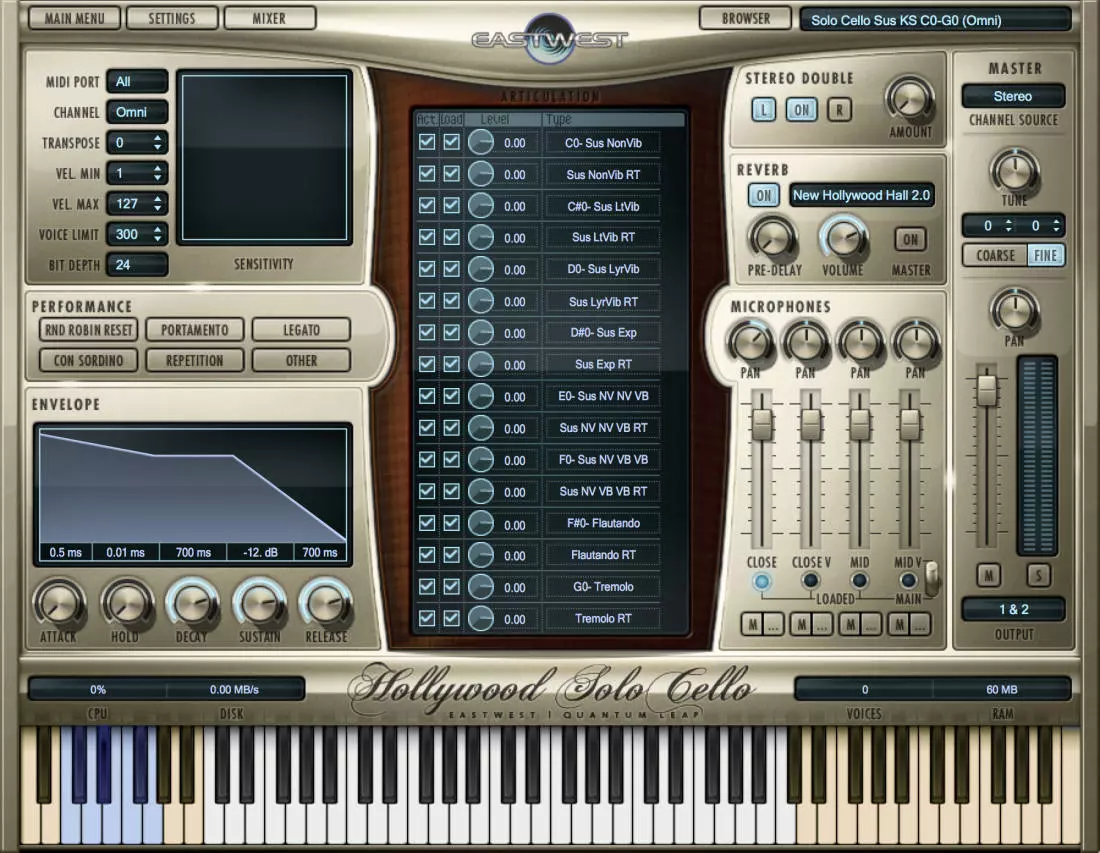Click the Repetition performance button

(x=194, y=361)
